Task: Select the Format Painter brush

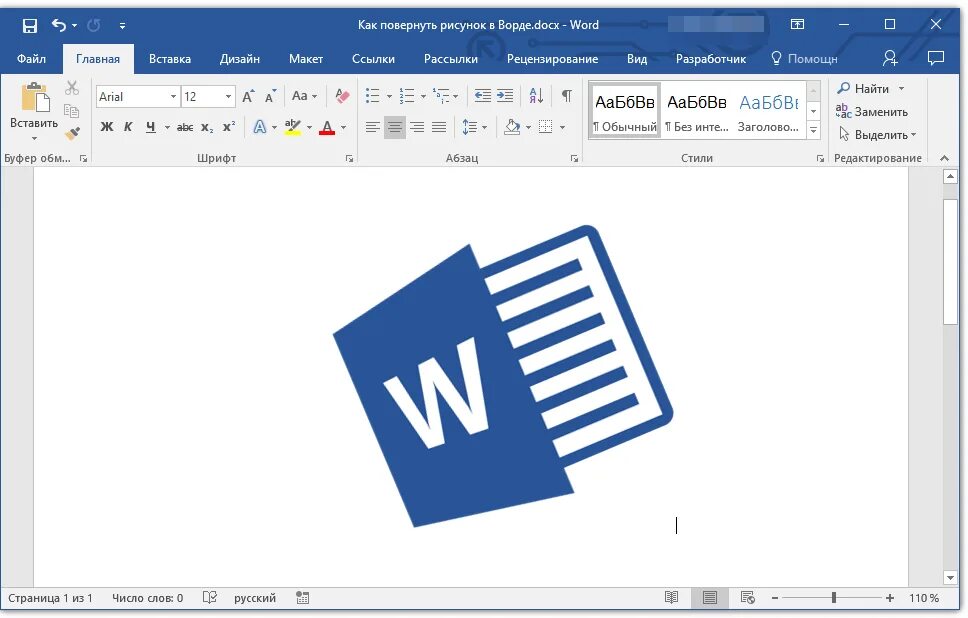Action: tap(72, 133)
